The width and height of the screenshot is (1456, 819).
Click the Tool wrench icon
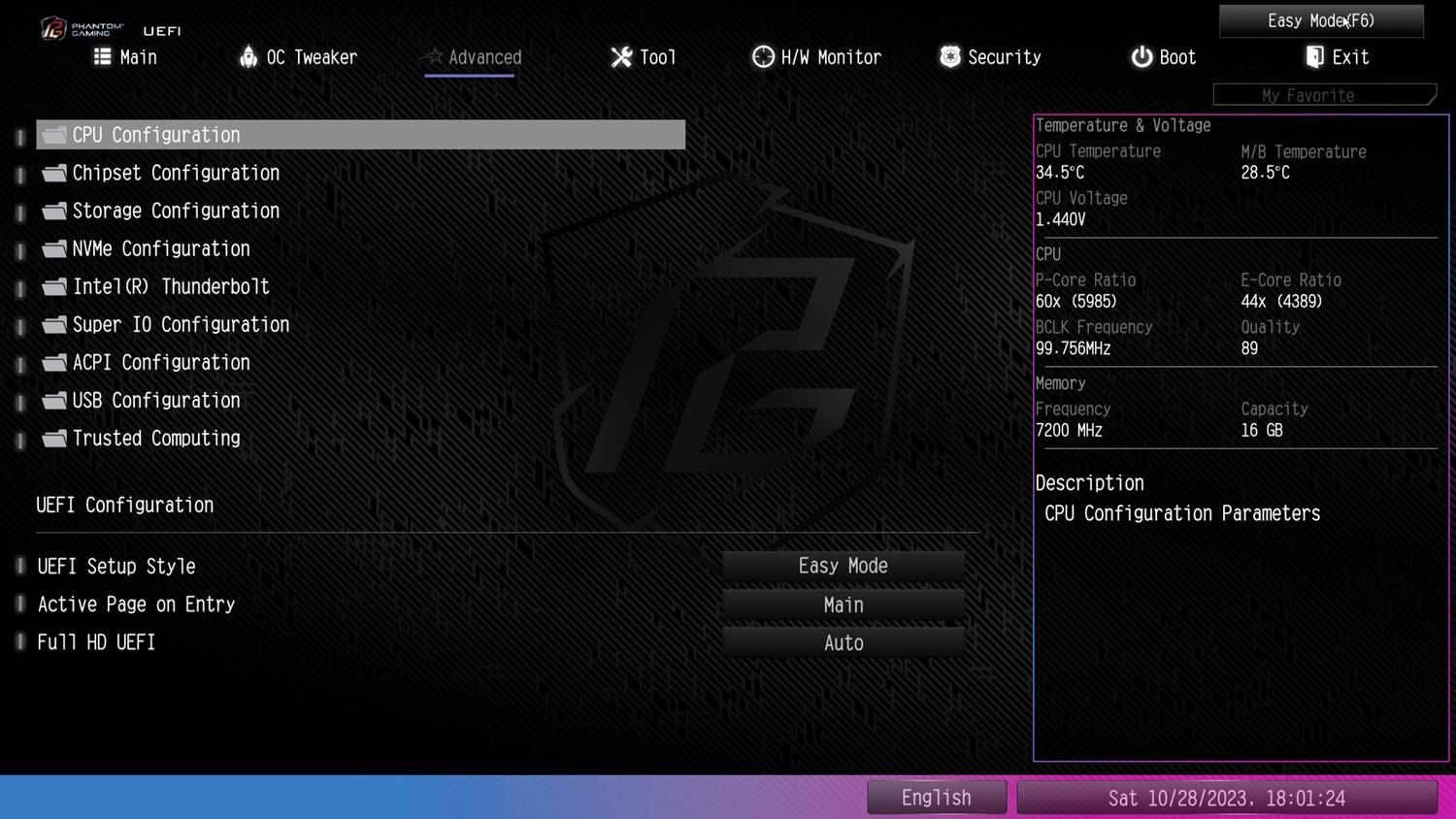pos(621,57)
